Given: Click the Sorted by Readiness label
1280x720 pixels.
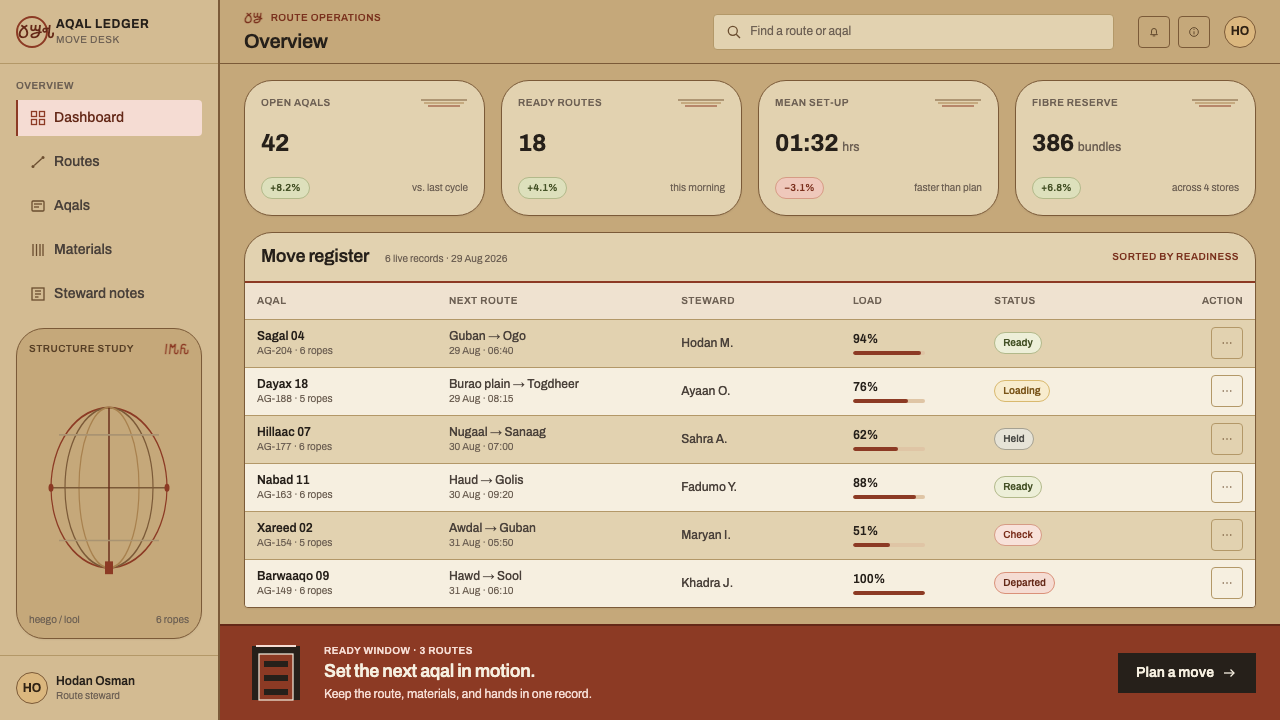Looking at the screenshot, I should pos(1175,257).
